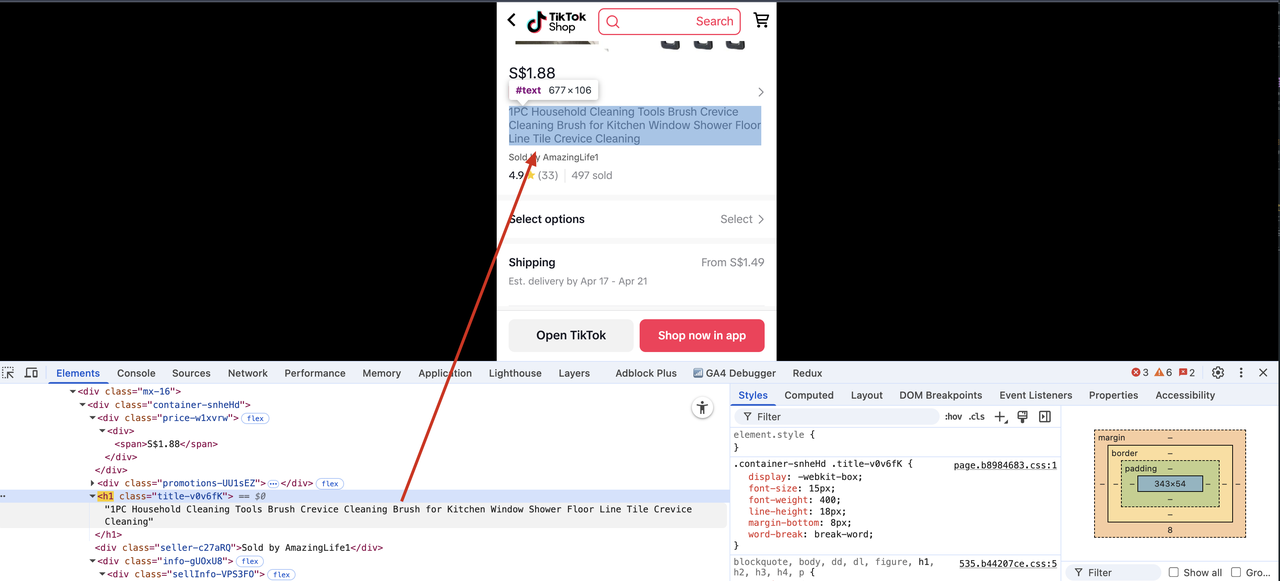Collapse the container-snheHd div node
Viewport: 1280px width, 581px height.
pos(83,405)
